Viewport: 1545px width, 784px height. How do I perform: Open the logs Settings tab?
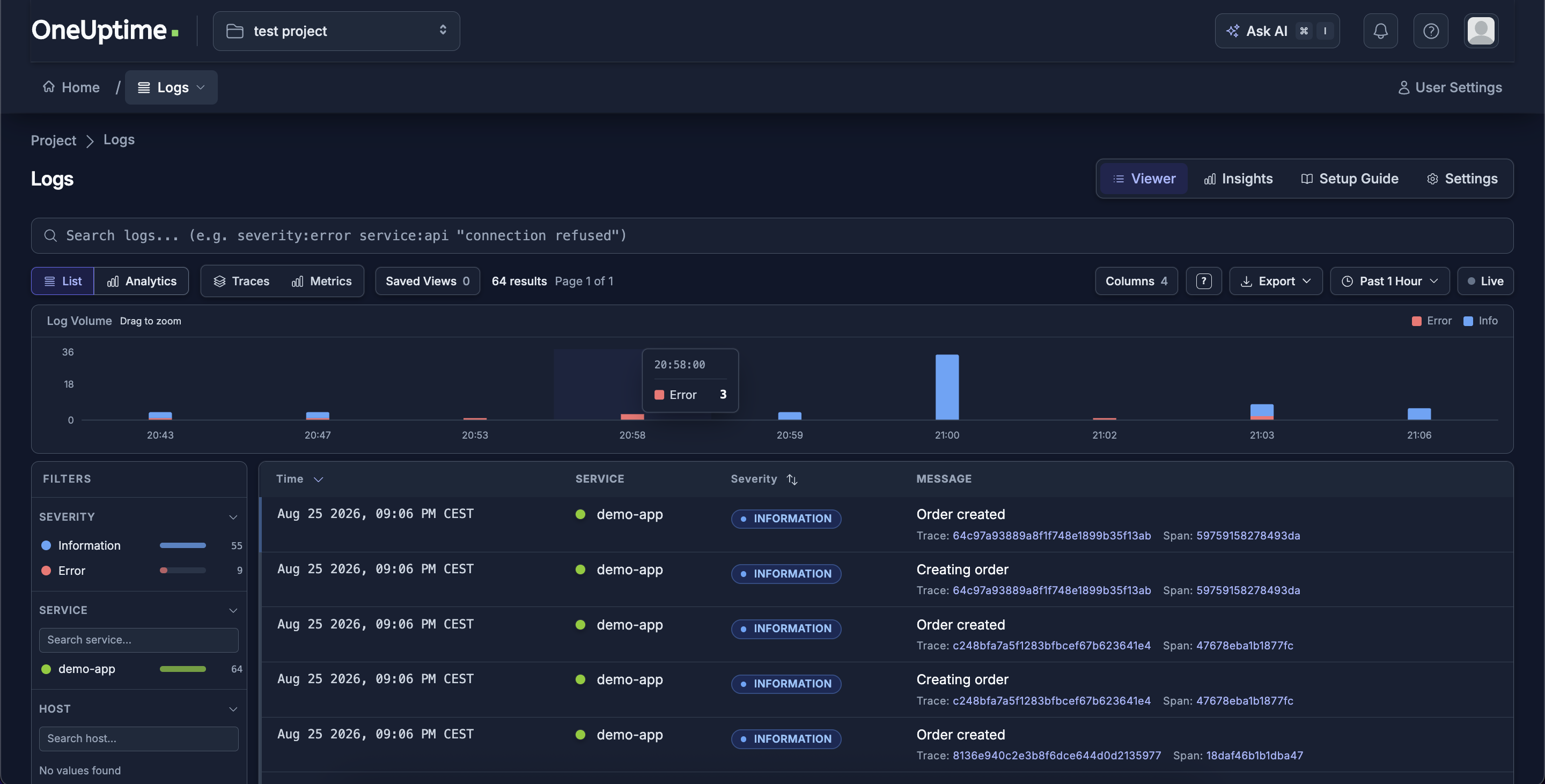pyautogui.click(x=1462, y=179)
